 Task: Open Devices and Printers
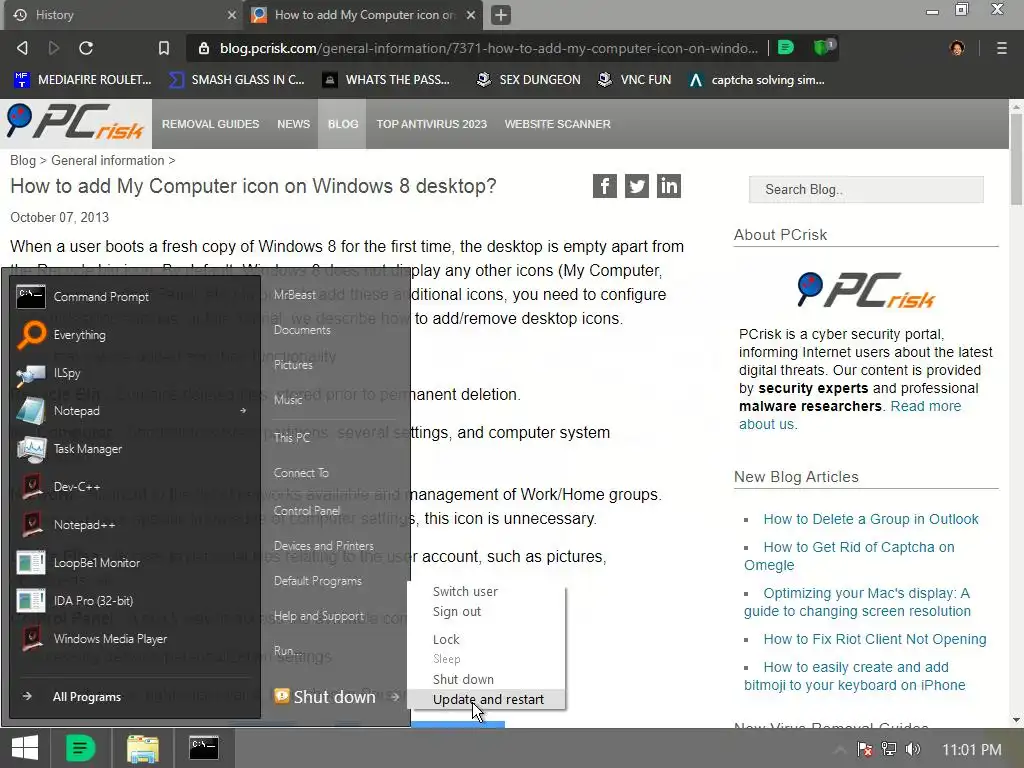click(323, 546)
